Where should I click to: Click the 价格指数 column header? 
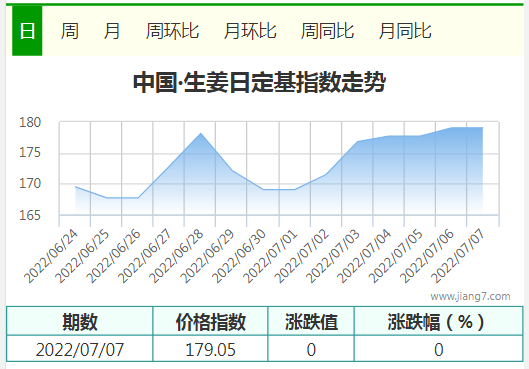coord(210,321)
